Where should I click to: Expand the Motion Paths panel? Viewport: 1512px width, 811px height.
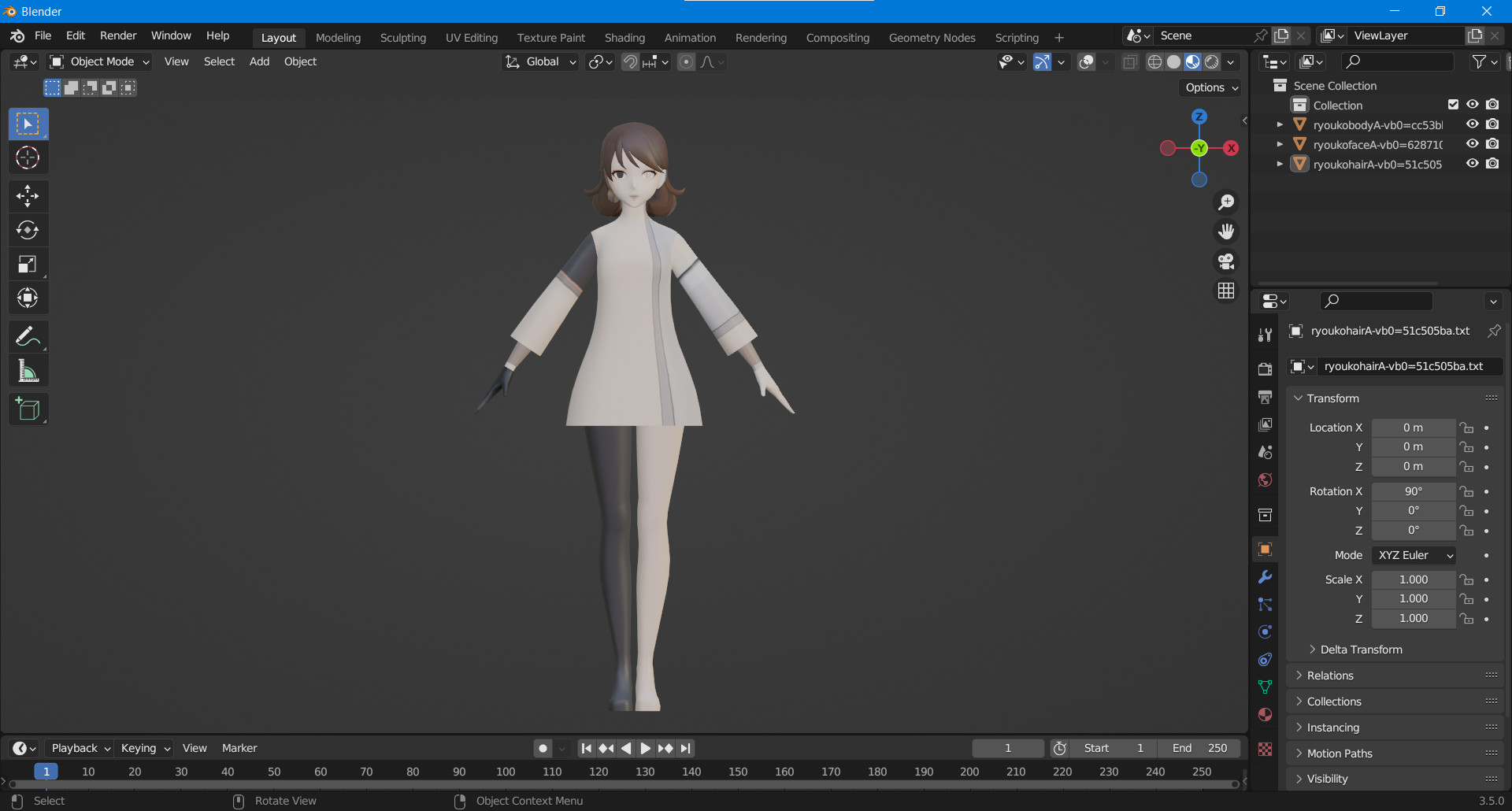pyautogui.click(x=1339, y=754)
